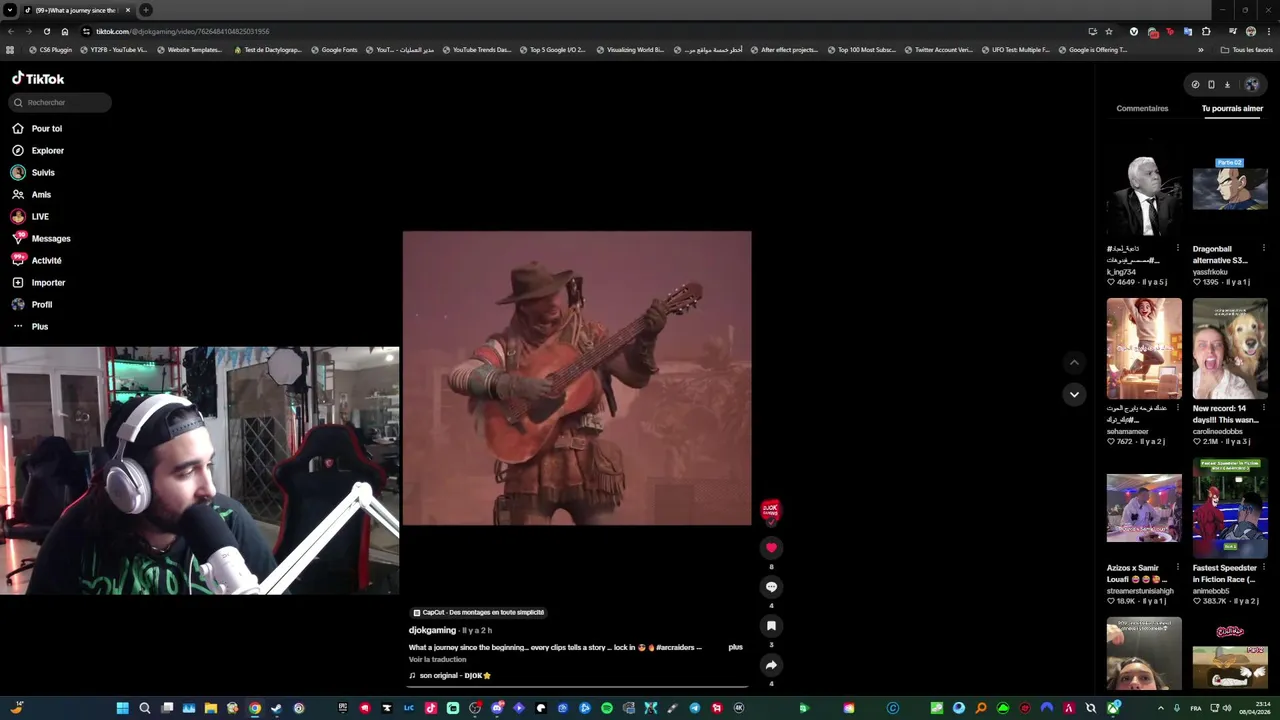This screenshot has height=720, width=1280.
Task: Click the guitar player video to pause
Action: (577, 378)
